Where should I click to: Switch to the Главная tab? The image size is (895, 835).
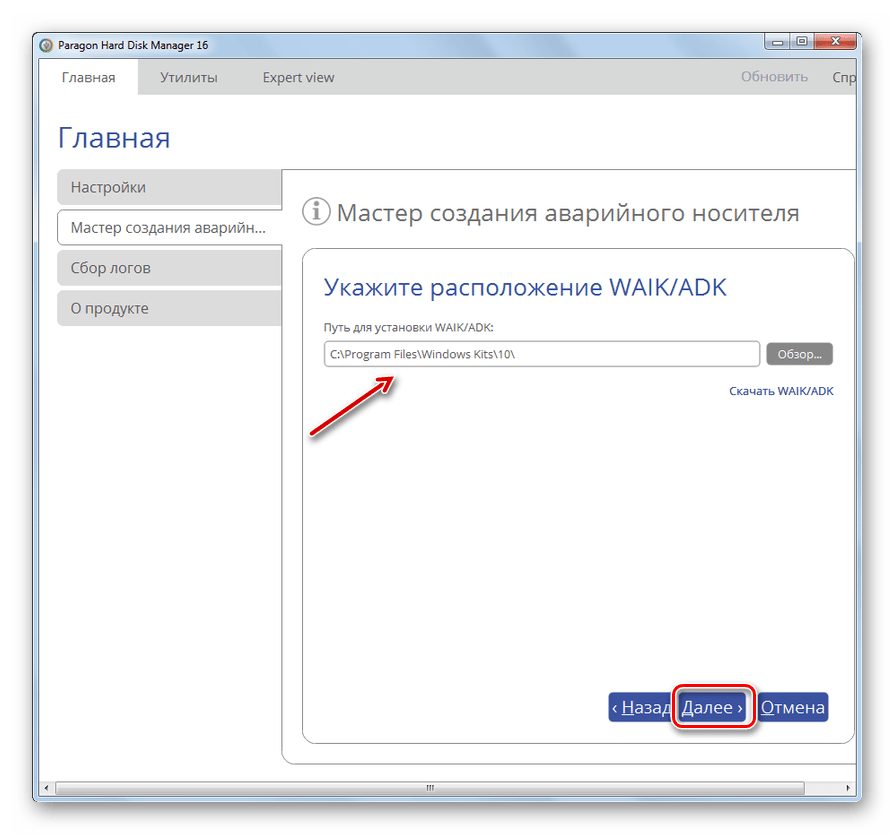click(x=88, y=77)
